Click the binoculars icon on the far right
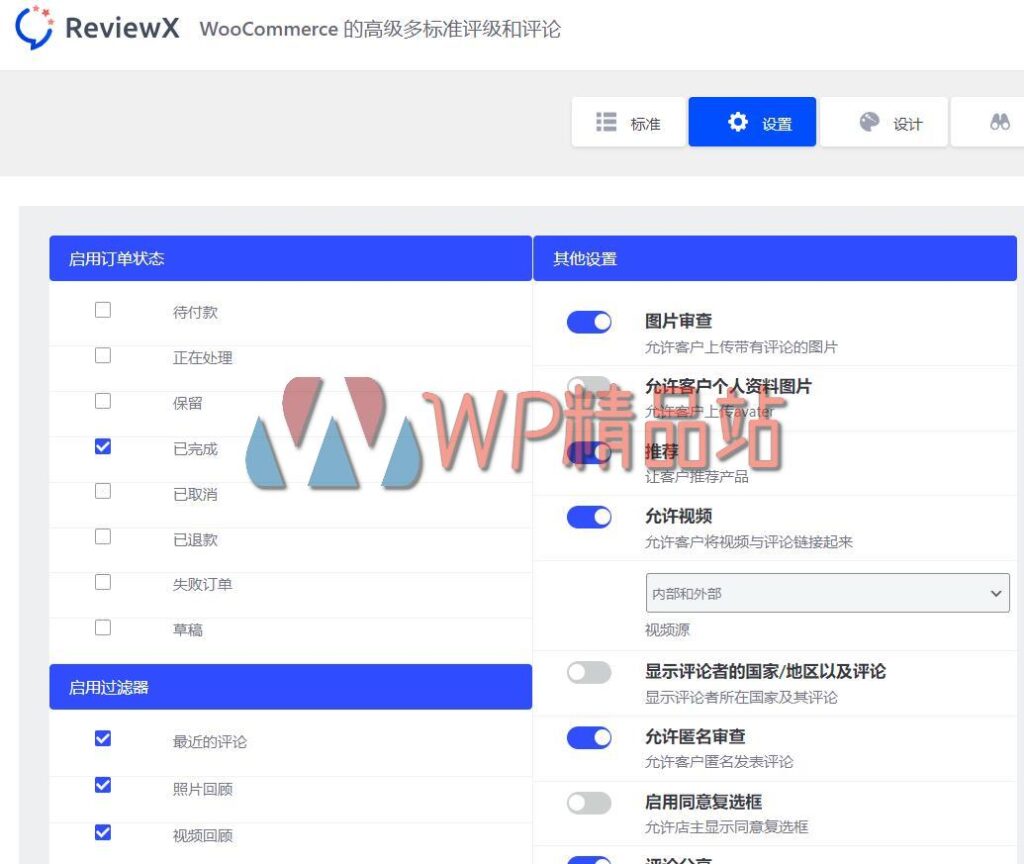1024x864 pixels. [999, 121]
